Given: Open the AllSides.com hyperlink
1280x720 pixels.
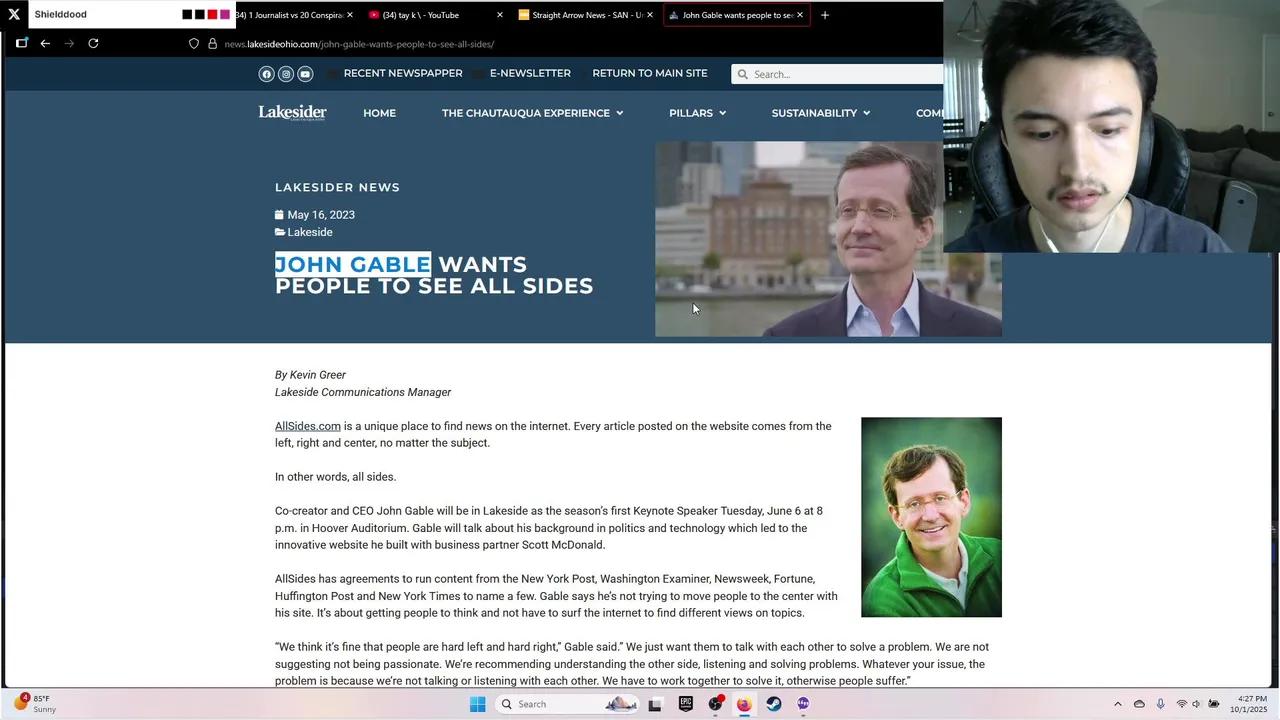Looking at the screenshot, I should tap(308, 426).
